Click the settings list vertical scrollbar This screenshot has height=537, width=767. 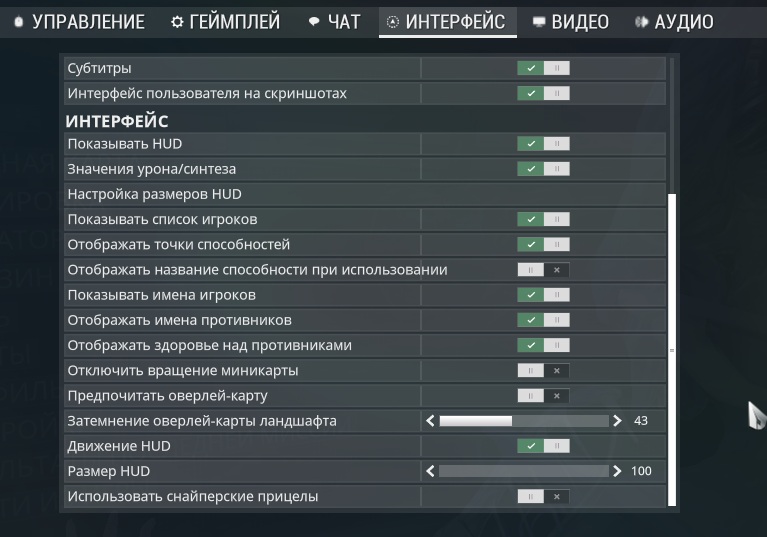pos(672,350)
